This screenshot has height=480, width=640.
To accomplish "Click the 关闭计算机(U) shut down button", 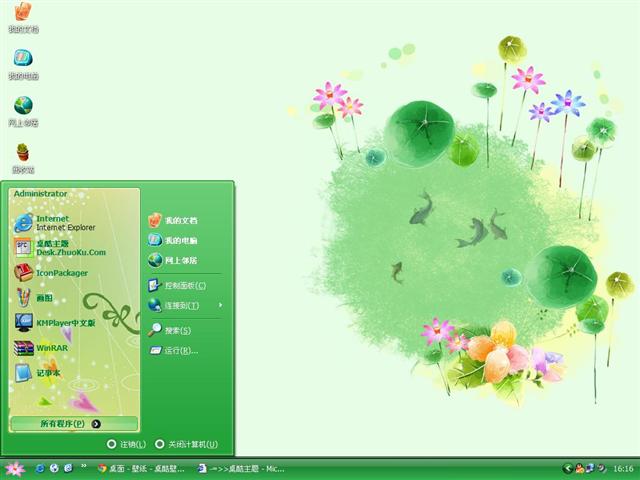I will 187,444.
